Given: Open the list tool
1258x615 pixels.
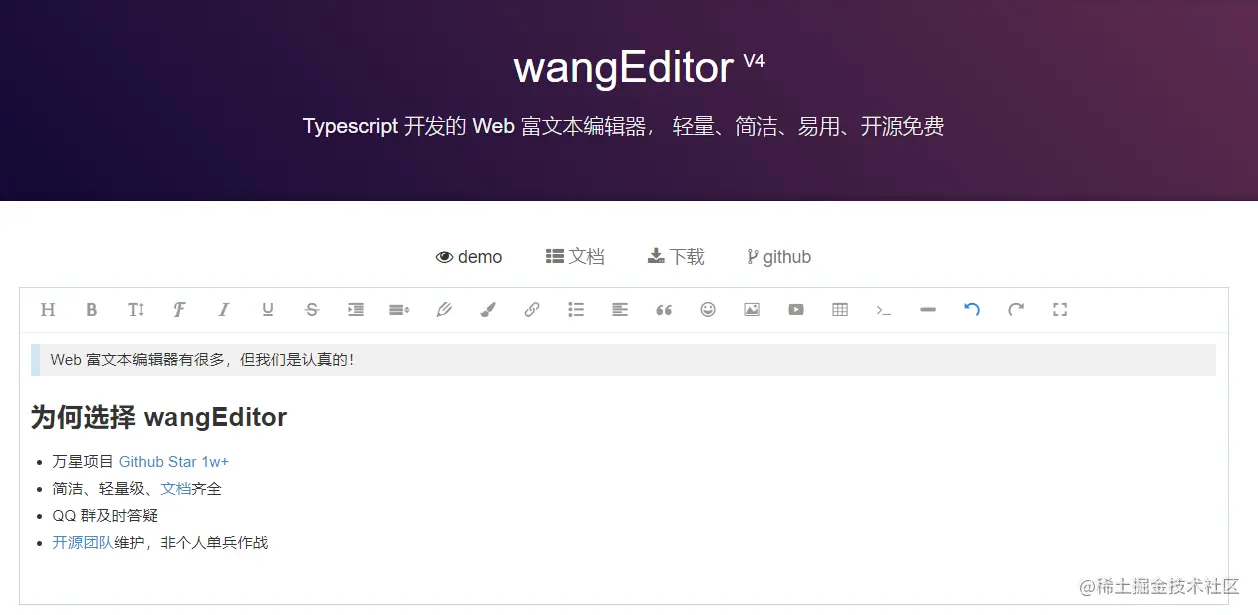Looking at the screenshot, I should [576, 310].
